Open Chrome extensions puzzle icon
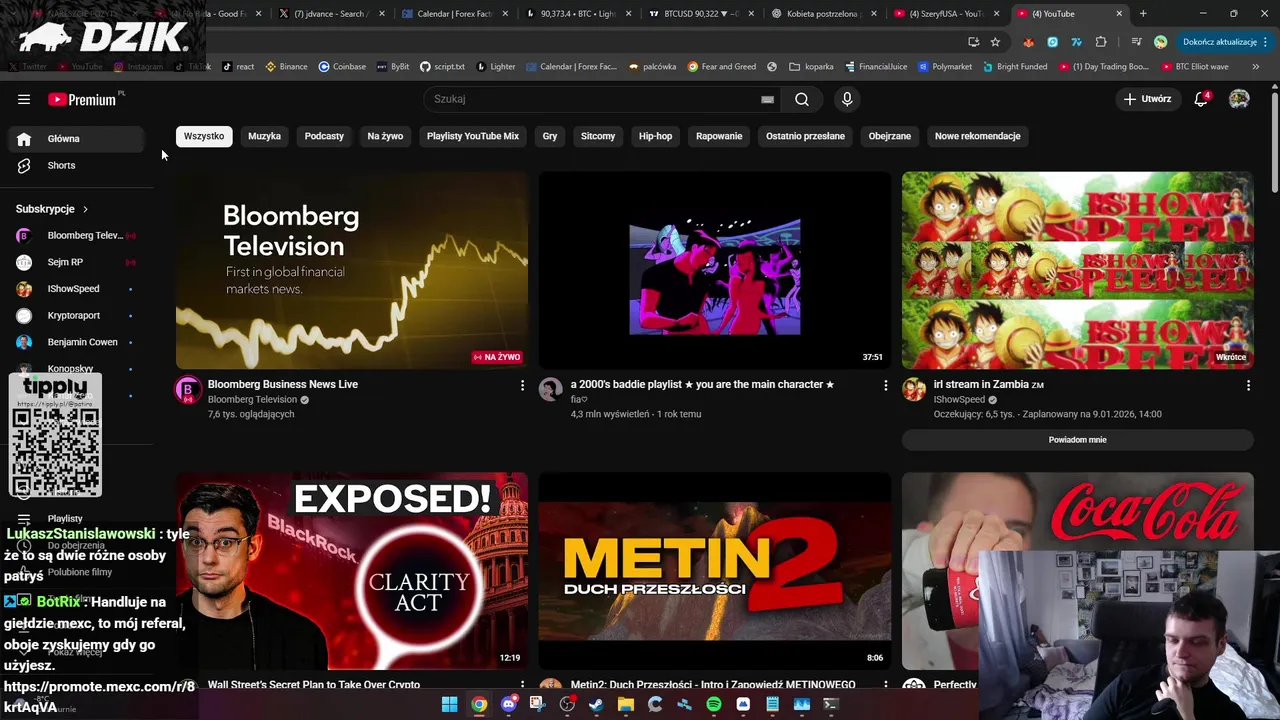Screen dimensions: 1280x720 (x=1101, y=42)
